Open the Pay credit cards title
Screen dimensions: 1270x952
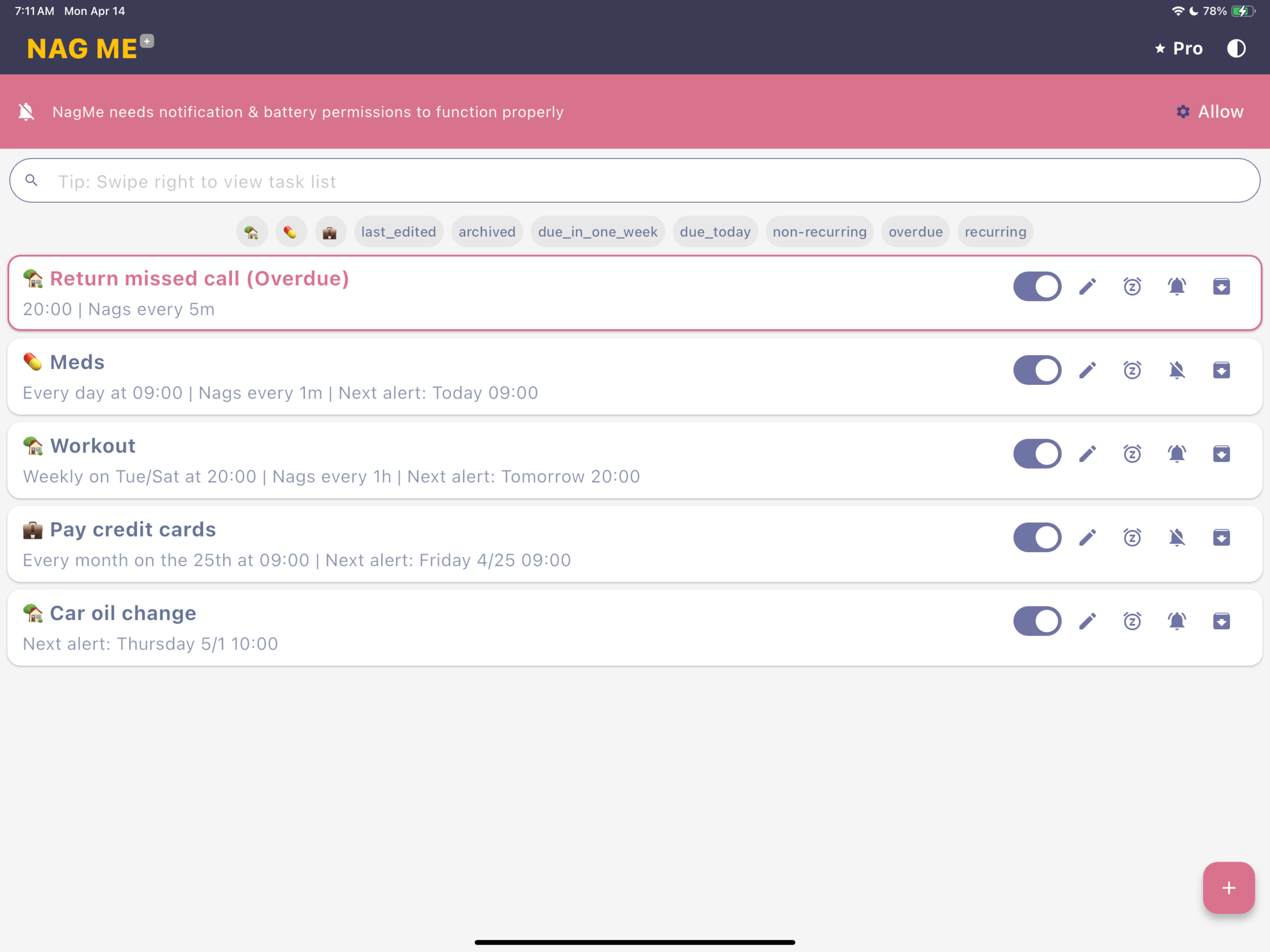click(132, 530)
